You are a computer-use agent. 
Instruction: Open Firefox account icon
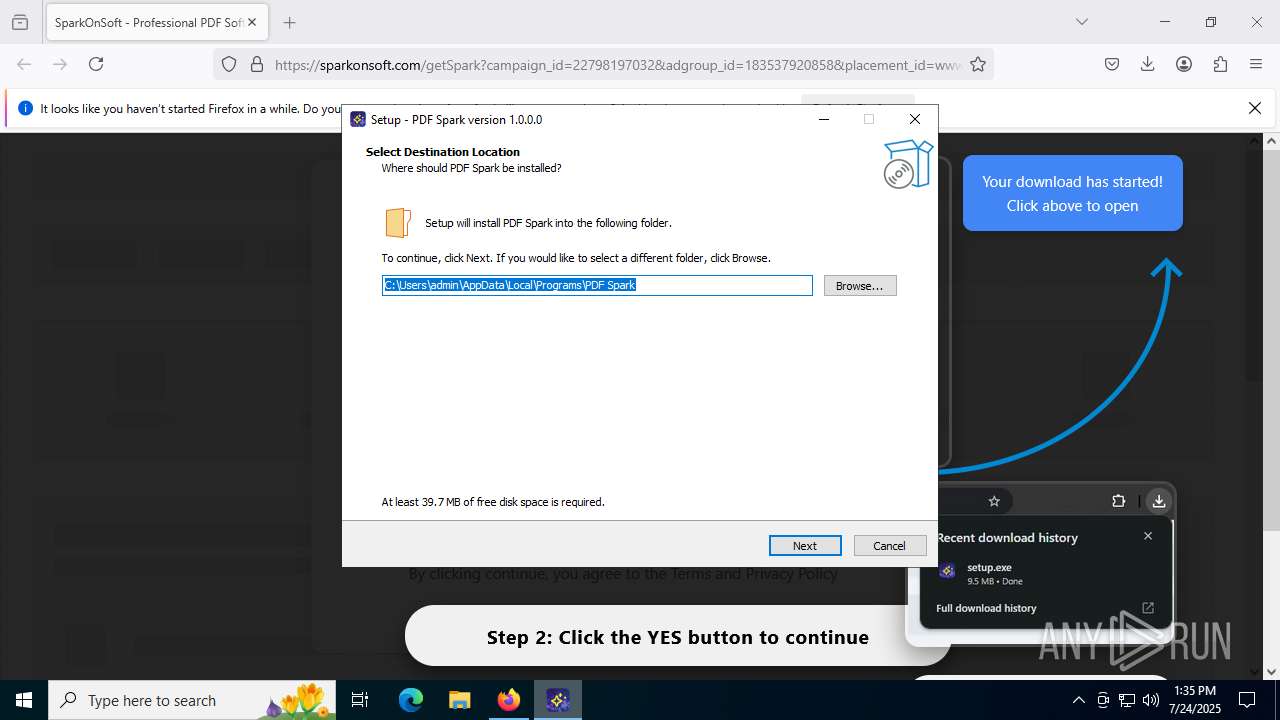pyautogui.click(x=1184, y=64)
